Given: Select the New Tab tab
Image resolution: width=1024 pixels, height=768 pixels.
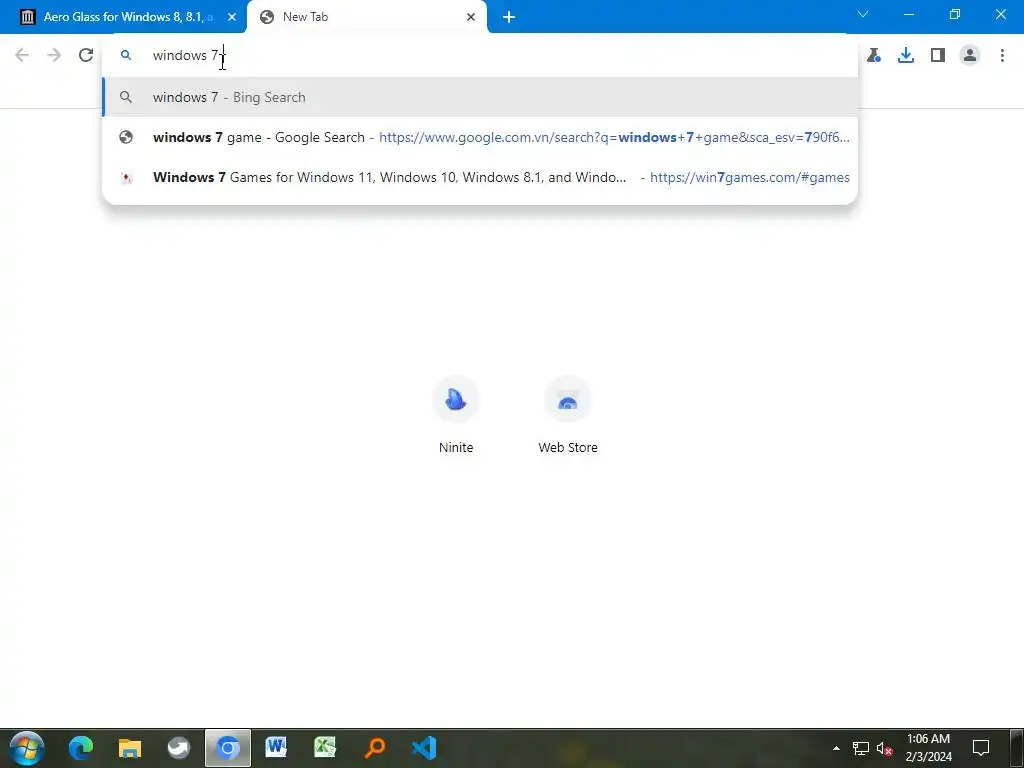Looking at the screenshot, I should (367, 17).
